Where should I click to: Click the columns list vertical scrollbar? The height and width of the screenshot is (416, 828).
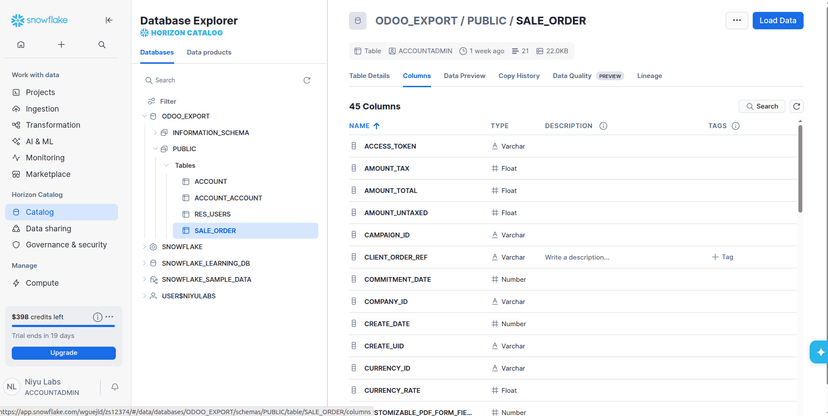[x=800, y=168]
